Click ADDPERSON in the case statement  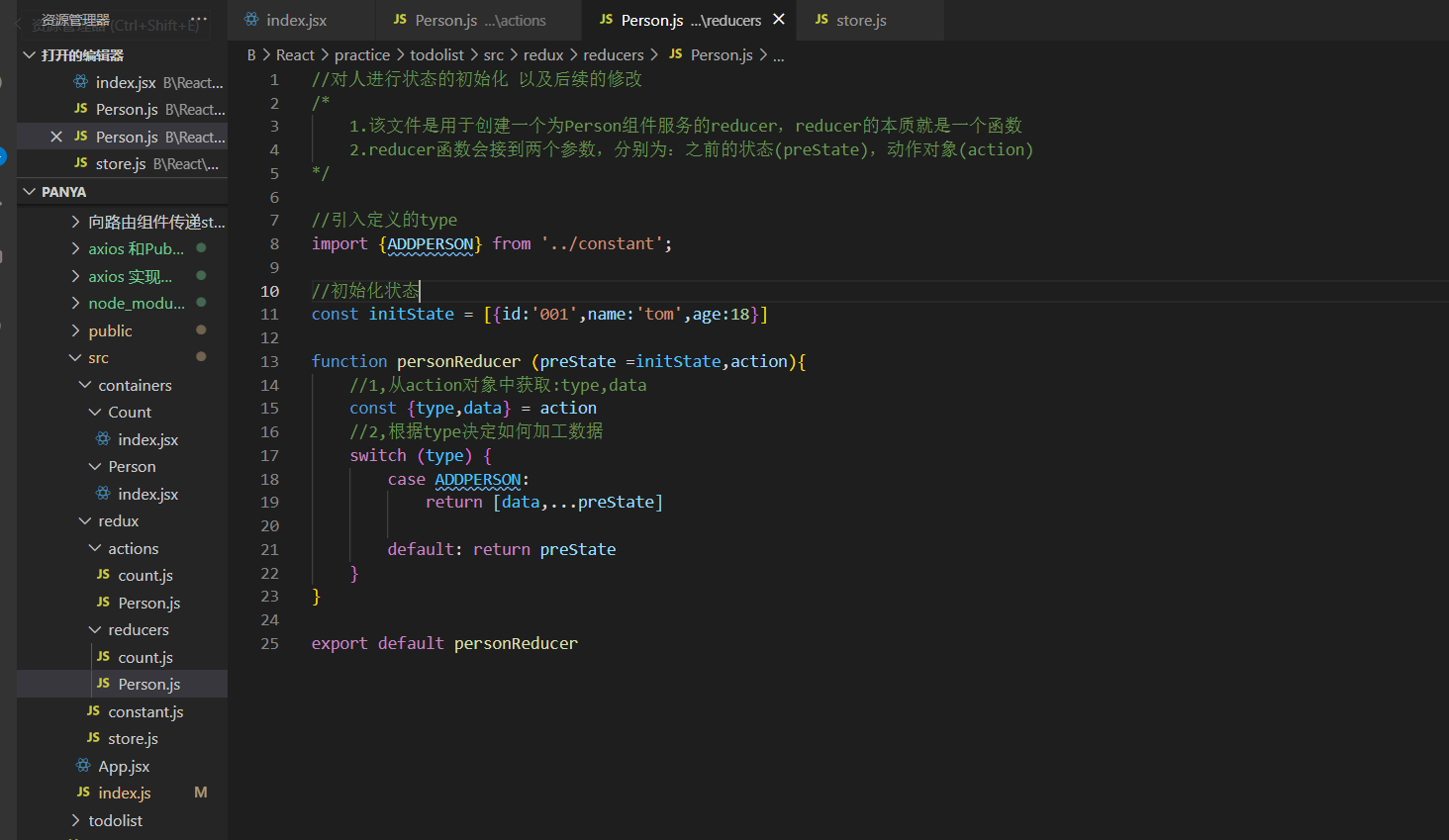478,480
